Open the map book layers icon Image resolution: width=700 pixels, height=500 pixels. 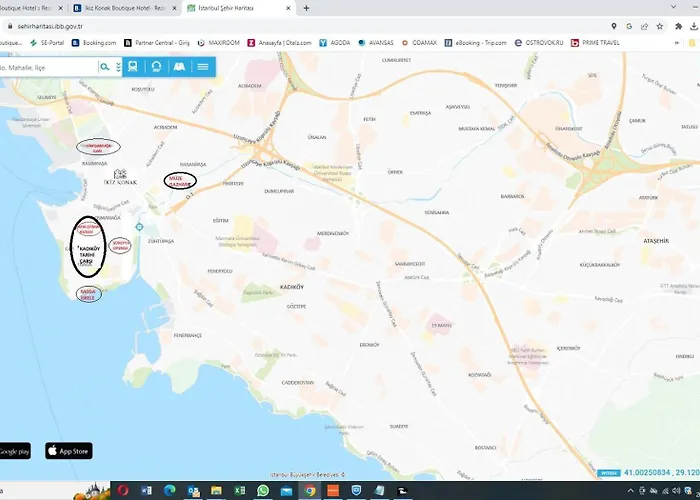pyautogui.click(x=179, y=67)
